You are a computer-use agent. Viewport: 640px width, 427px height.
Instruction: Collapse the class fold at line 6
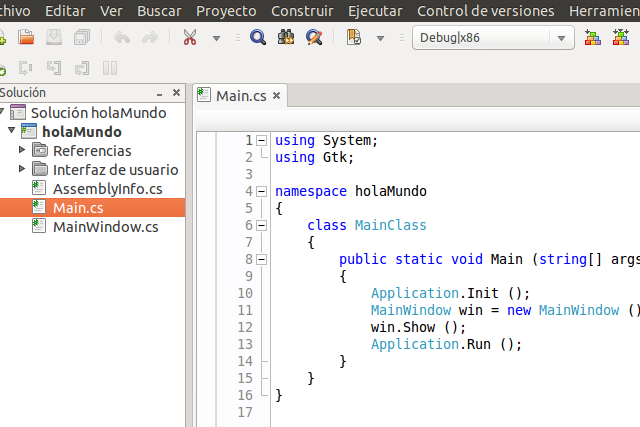(261, 225)
